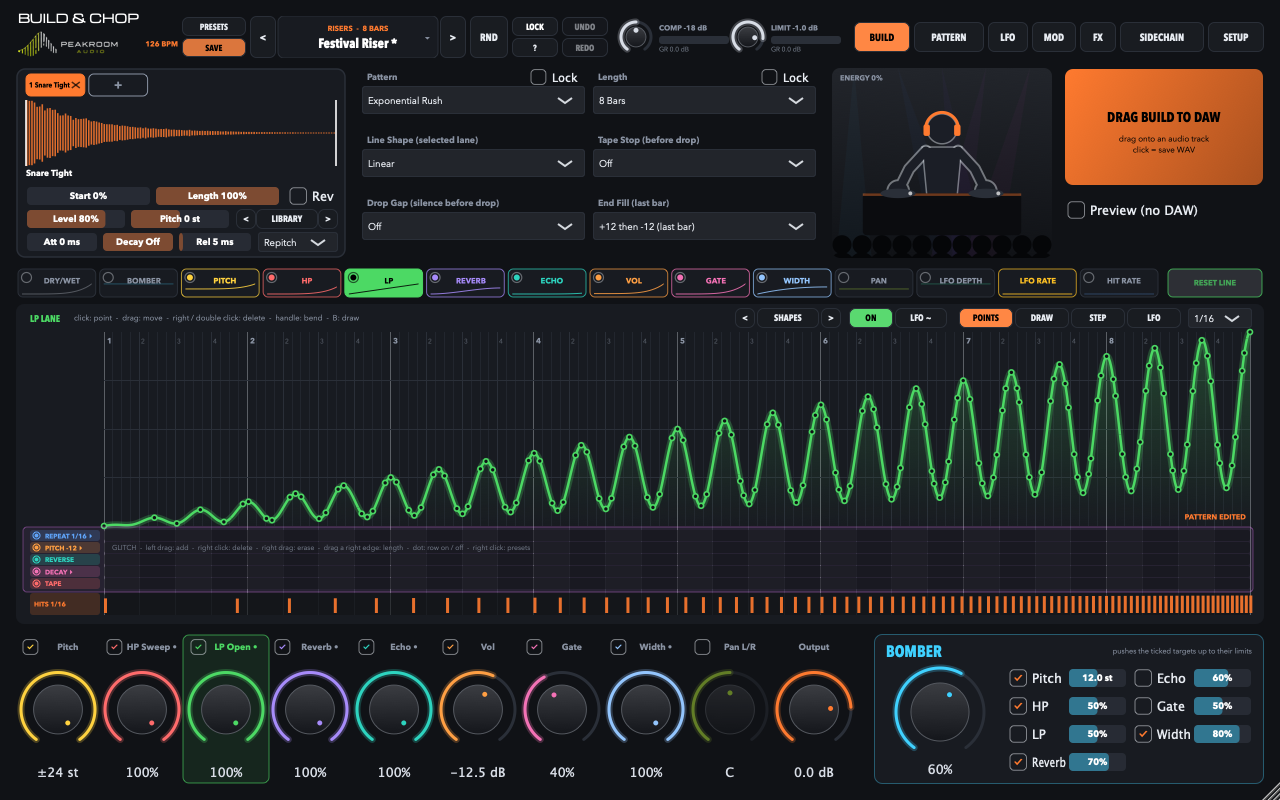Untick the HP Sweep knob checkbox

pyautogui.click(x=115, y=647)
